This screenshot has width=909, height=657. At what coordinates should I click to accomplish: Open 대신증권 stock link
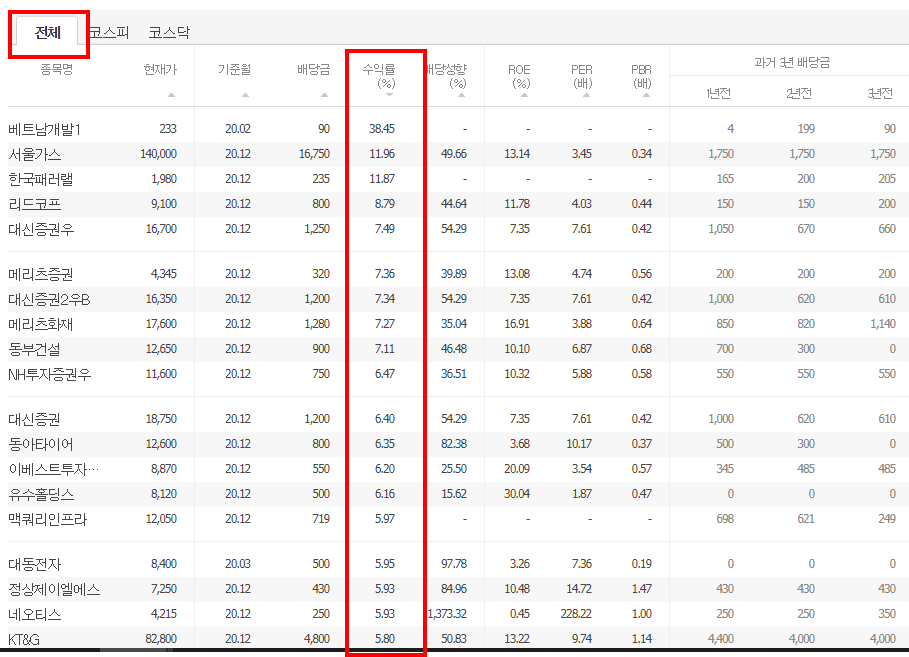[x=34, y=419]
